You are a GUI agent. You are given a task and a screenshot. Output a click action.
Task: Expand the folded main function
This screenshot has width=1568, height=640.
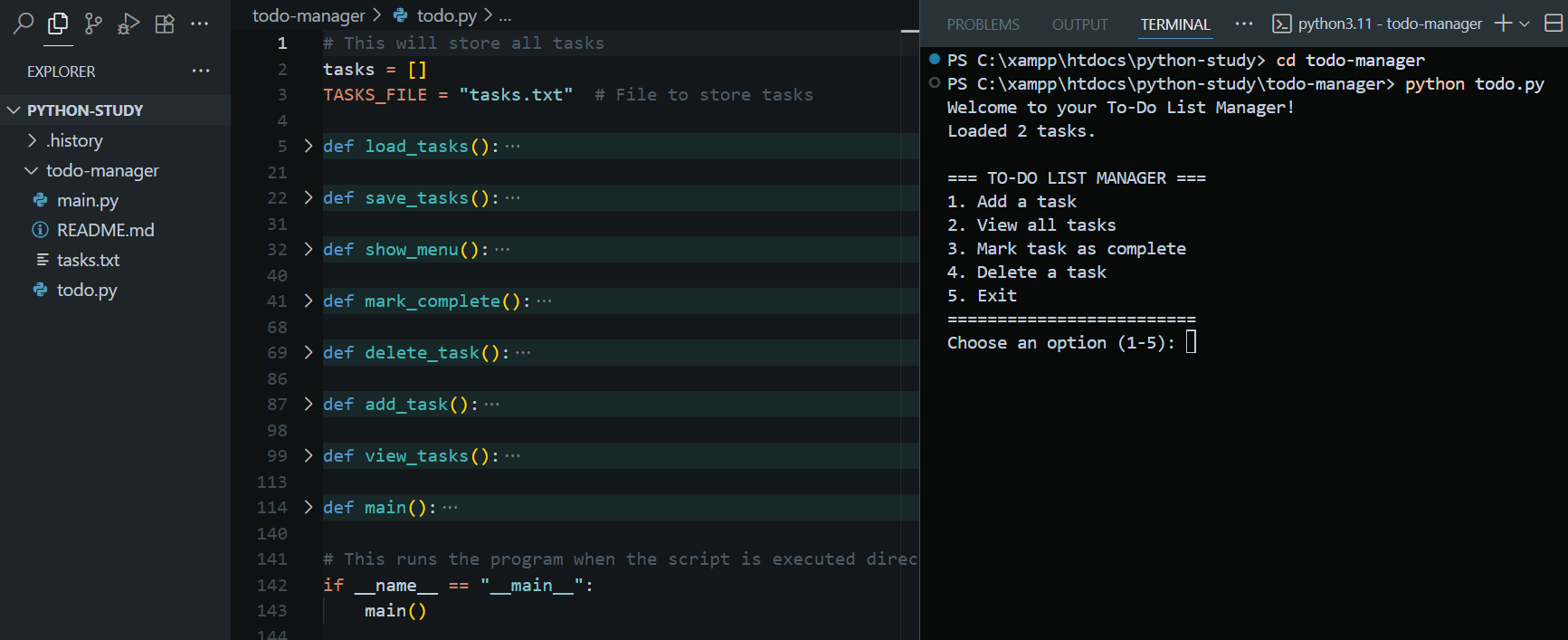308,507
